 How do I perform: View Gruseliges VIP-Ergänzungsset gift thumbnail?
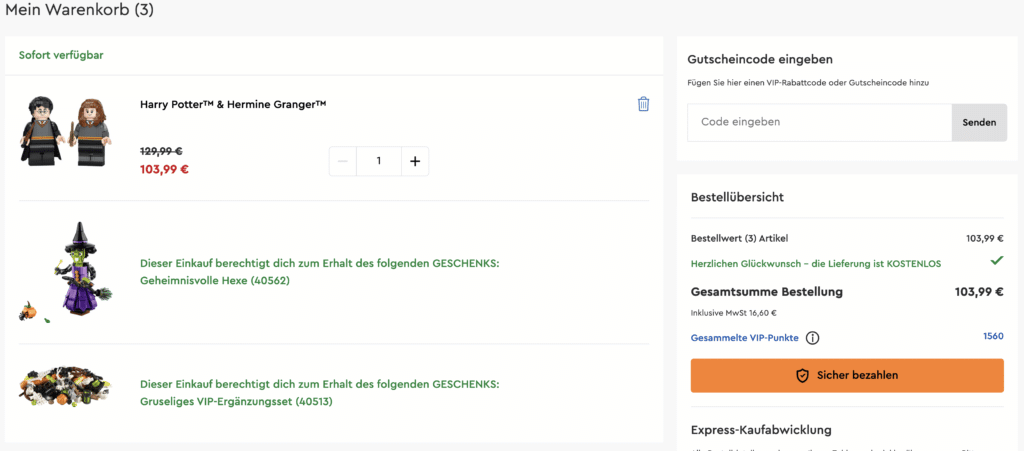click(x=65, y=388)
